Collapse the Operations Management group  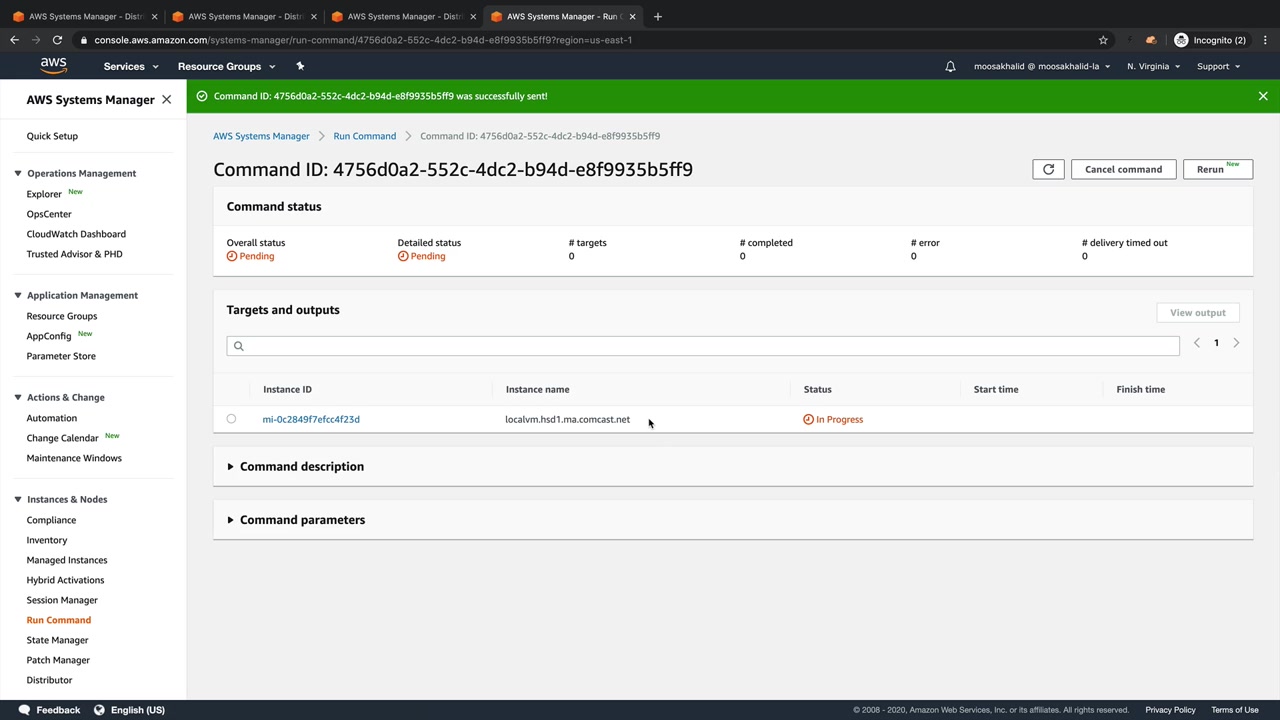pos(18,173)
